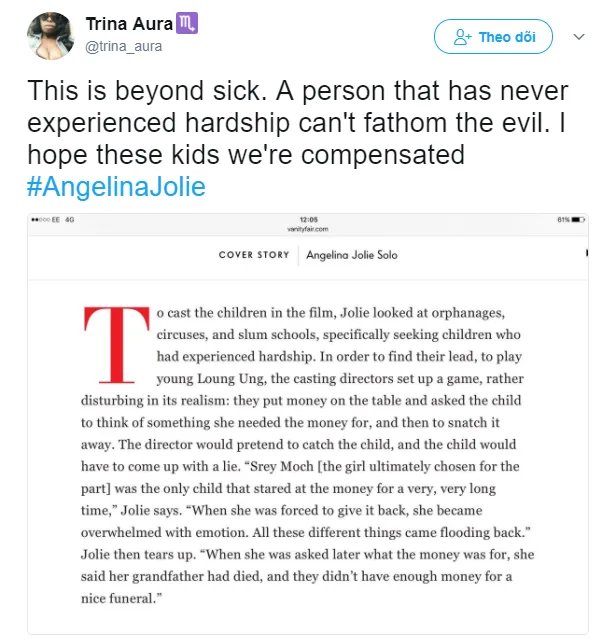
Task: Open the Trina Aura display name
Action: click(129, 24)
